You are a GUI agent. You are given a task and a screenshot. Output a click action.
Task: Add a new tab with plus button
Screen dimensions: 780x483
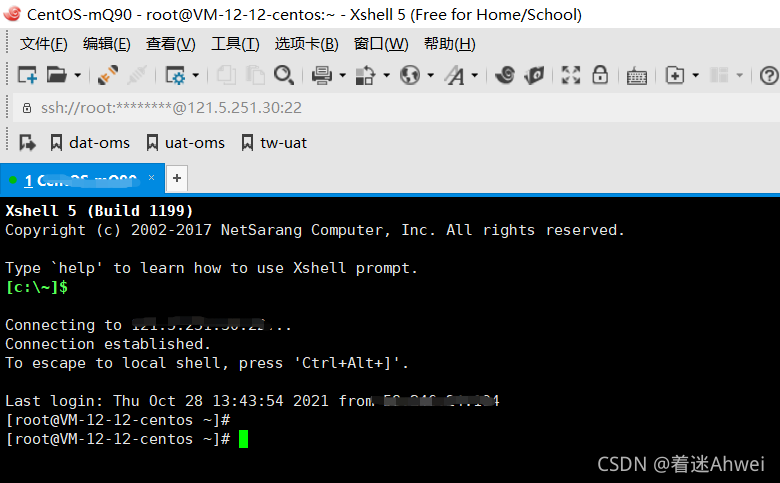click(177, 178)
